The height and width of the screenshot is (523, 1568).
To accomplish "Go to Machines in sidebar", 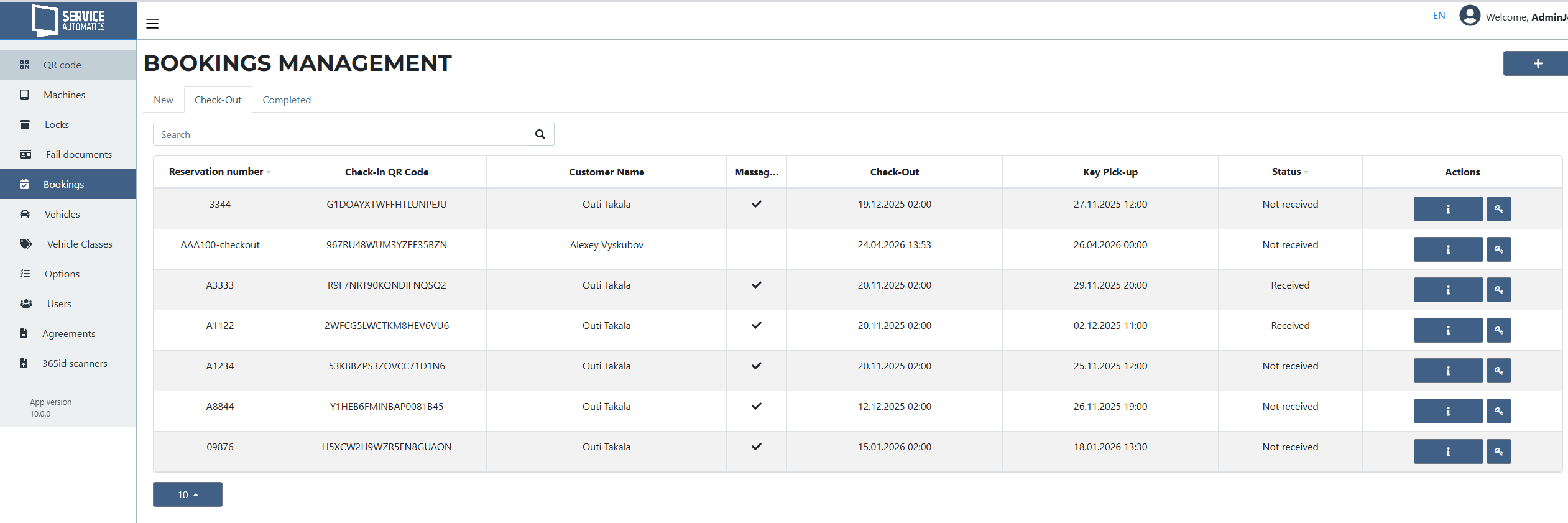I will [x=68, y=95].
